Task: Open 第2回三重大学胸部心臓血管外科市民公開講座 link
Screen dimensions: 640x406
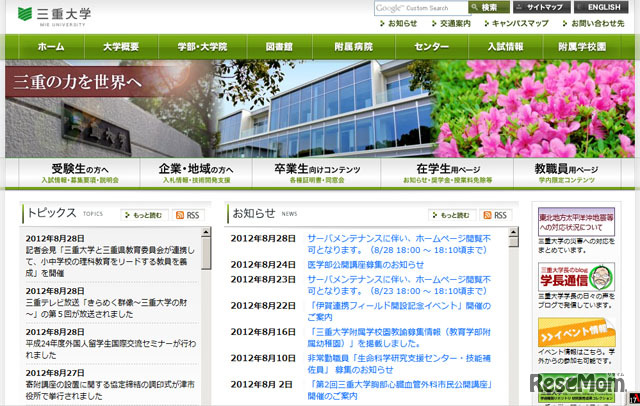Action: 400,390
